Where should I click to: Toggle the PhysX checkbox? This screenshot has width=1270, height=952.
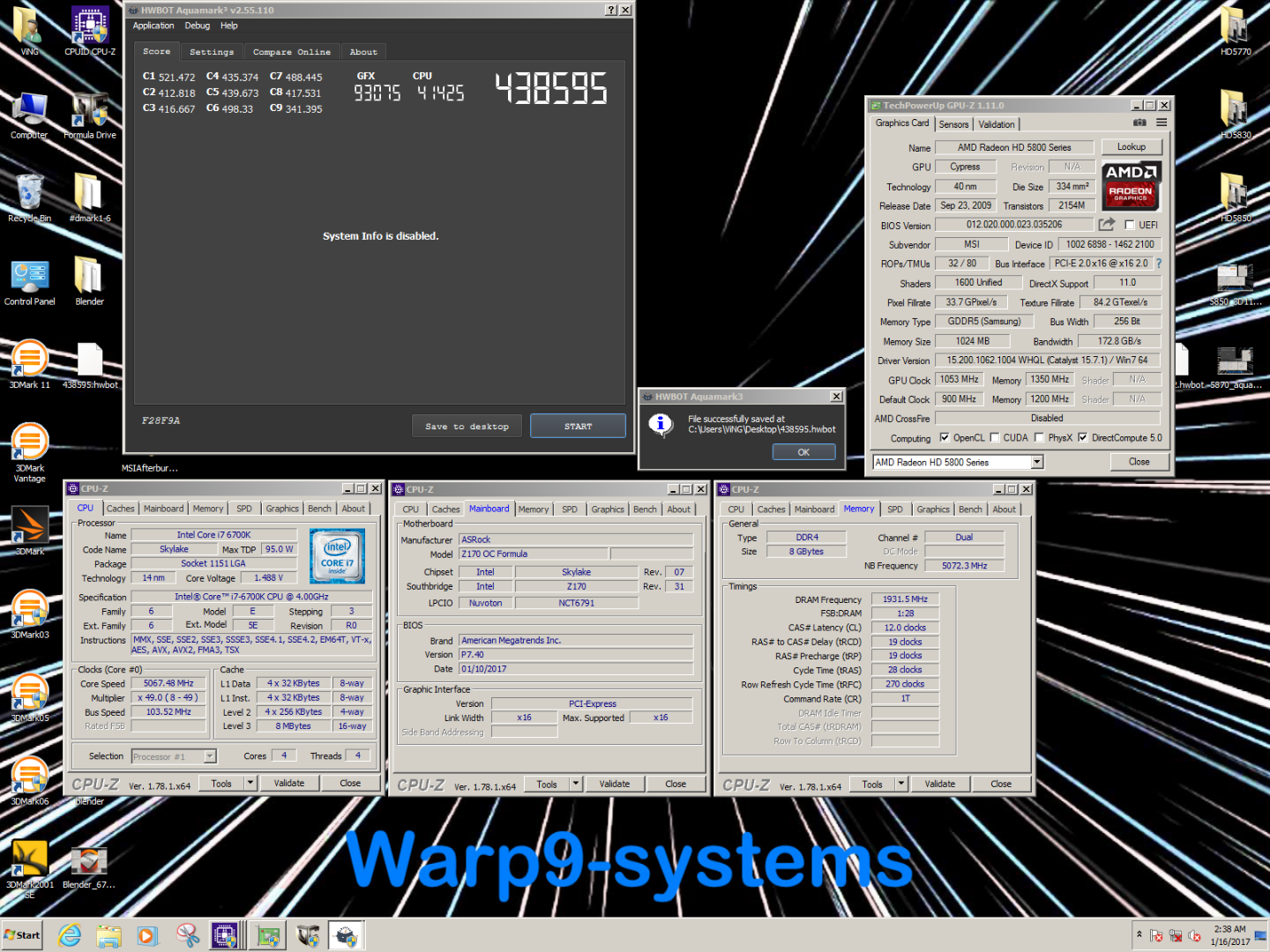click(x=1040, y=437)
